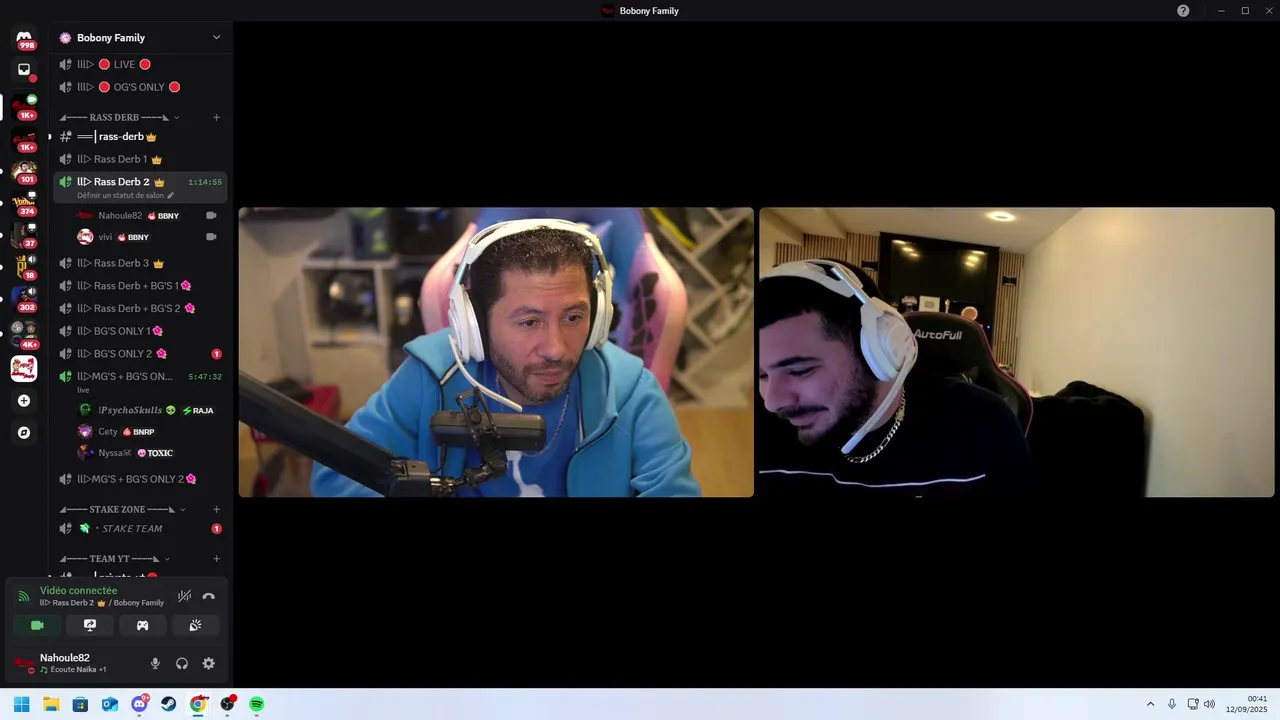
Task: Create channel in TEAM YT category
Action: point(216,558)
